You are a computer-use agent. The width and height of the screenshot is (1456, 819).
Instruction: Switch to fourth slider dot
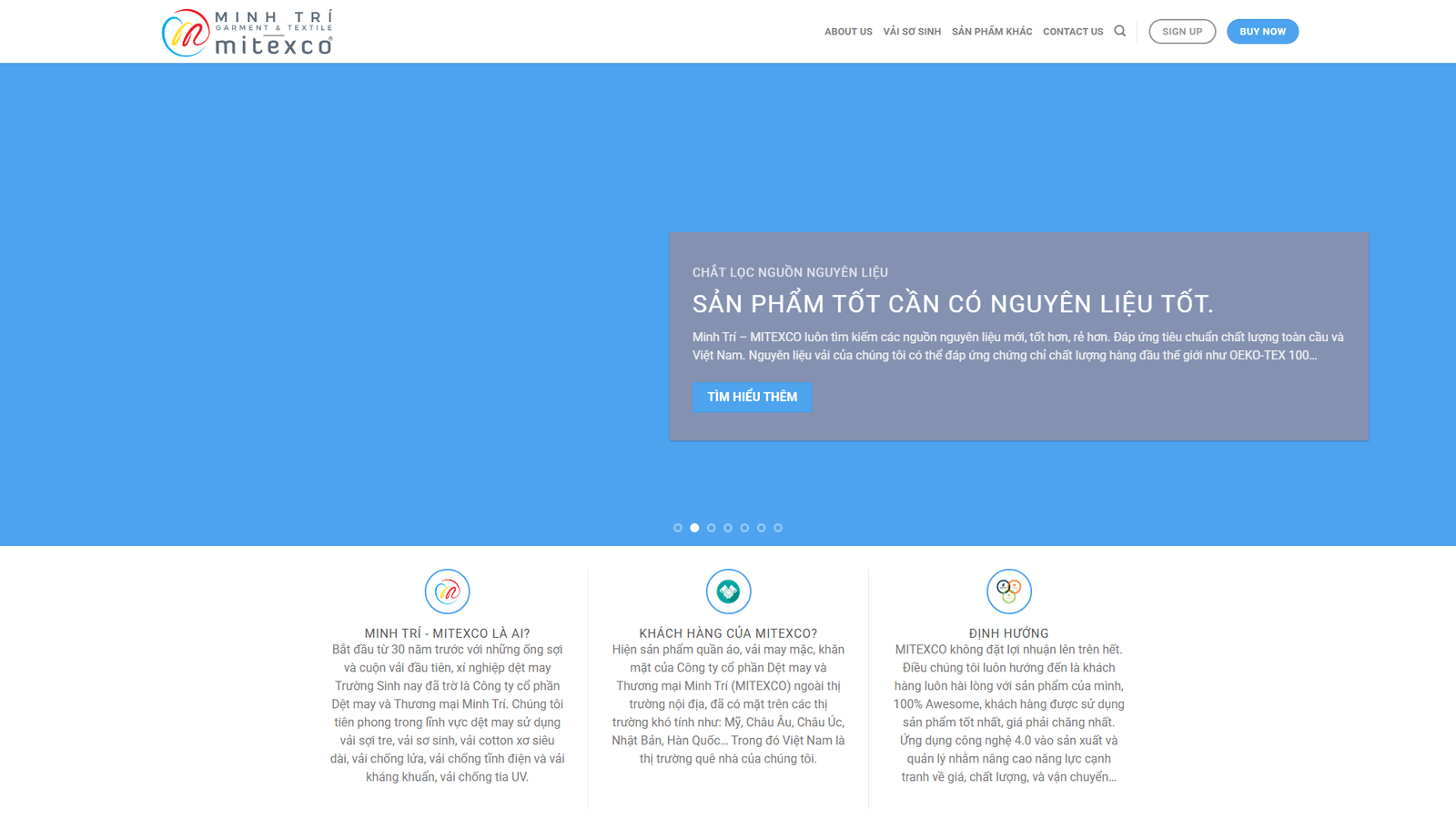click(728, 528)
